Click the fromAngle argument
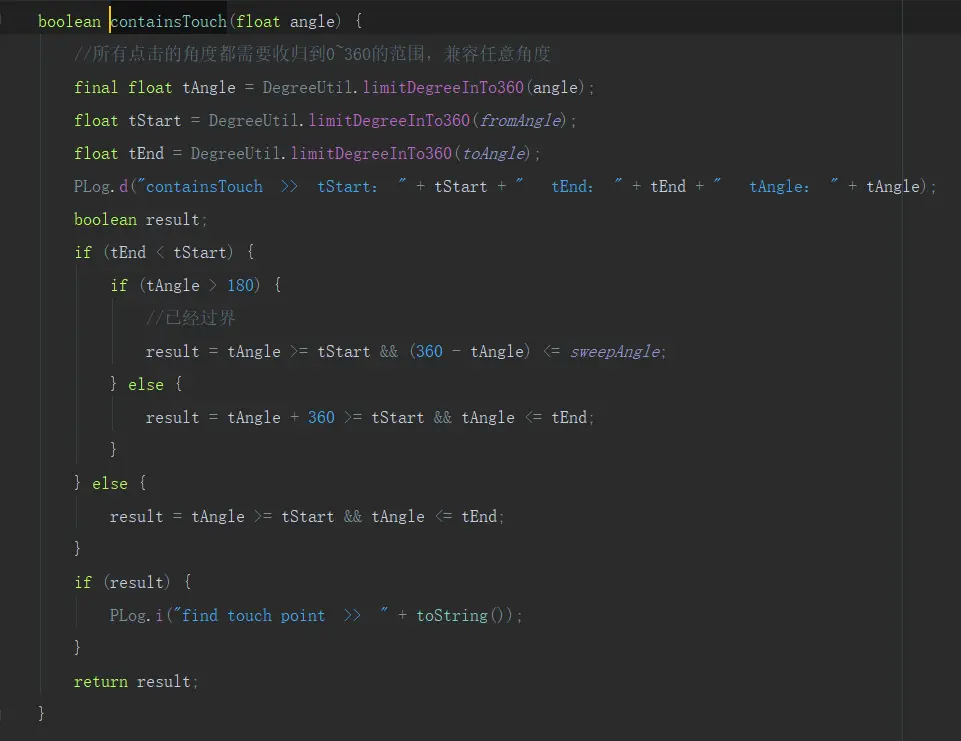 click(520, 121)
